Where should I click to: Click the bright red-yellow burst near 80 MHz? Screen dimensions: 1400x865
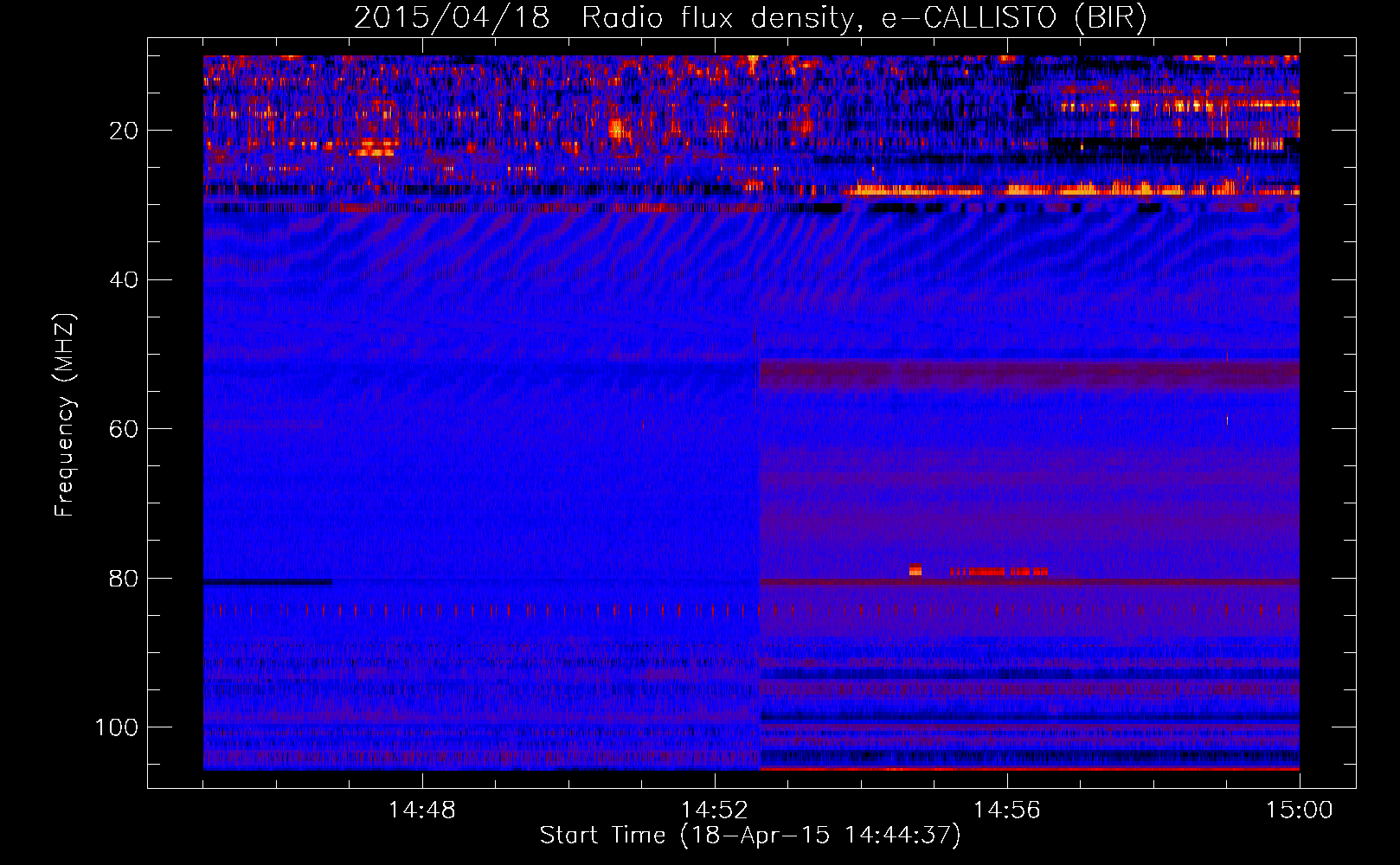click(x=979, y=571)
